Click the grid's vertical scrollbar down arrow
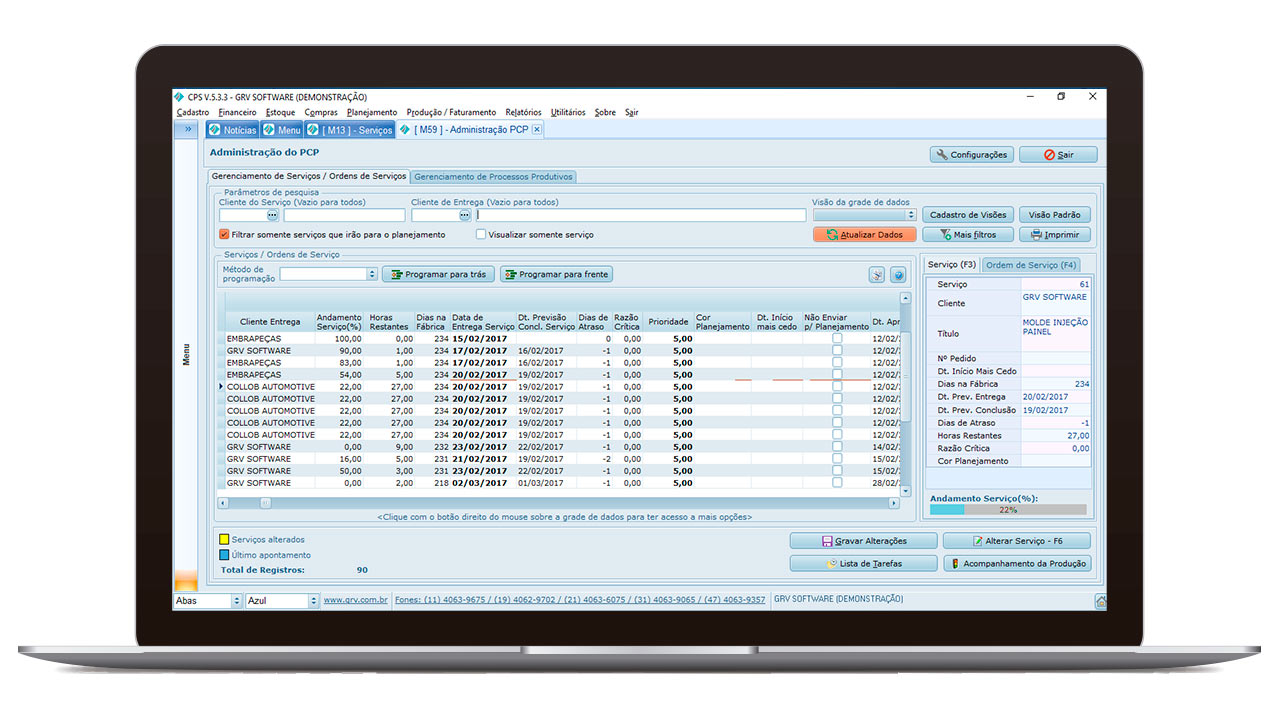Viewport: 1280px width, 720px height. click(906, 491)
